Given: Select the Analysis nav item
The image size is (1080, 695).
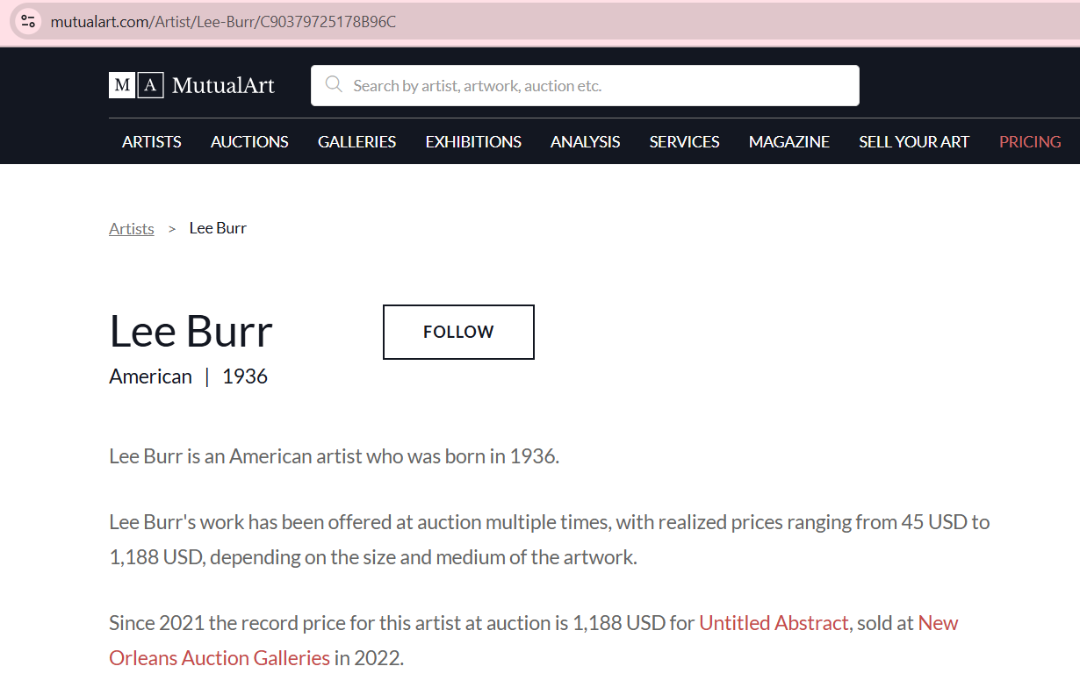Looking at the screenshot, I should coord(585,142).
